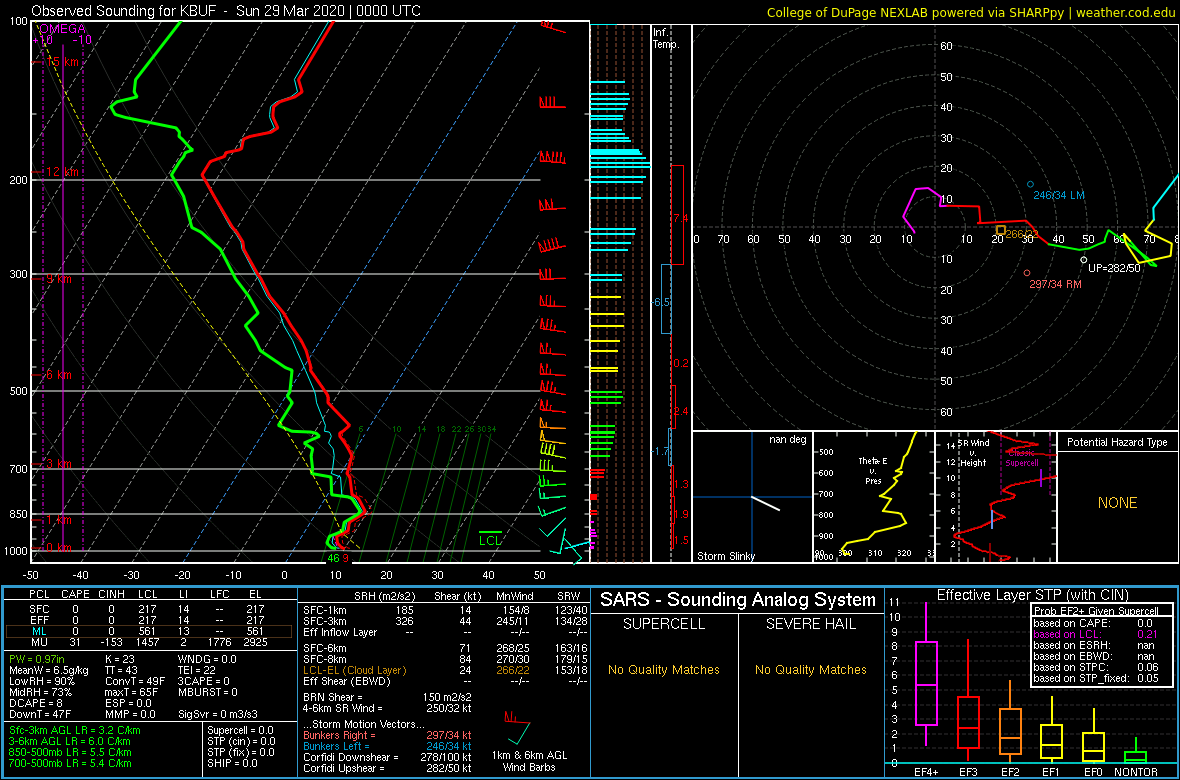Click 'No Quality Matches' under SUPERCELL

tap(663, 670)
